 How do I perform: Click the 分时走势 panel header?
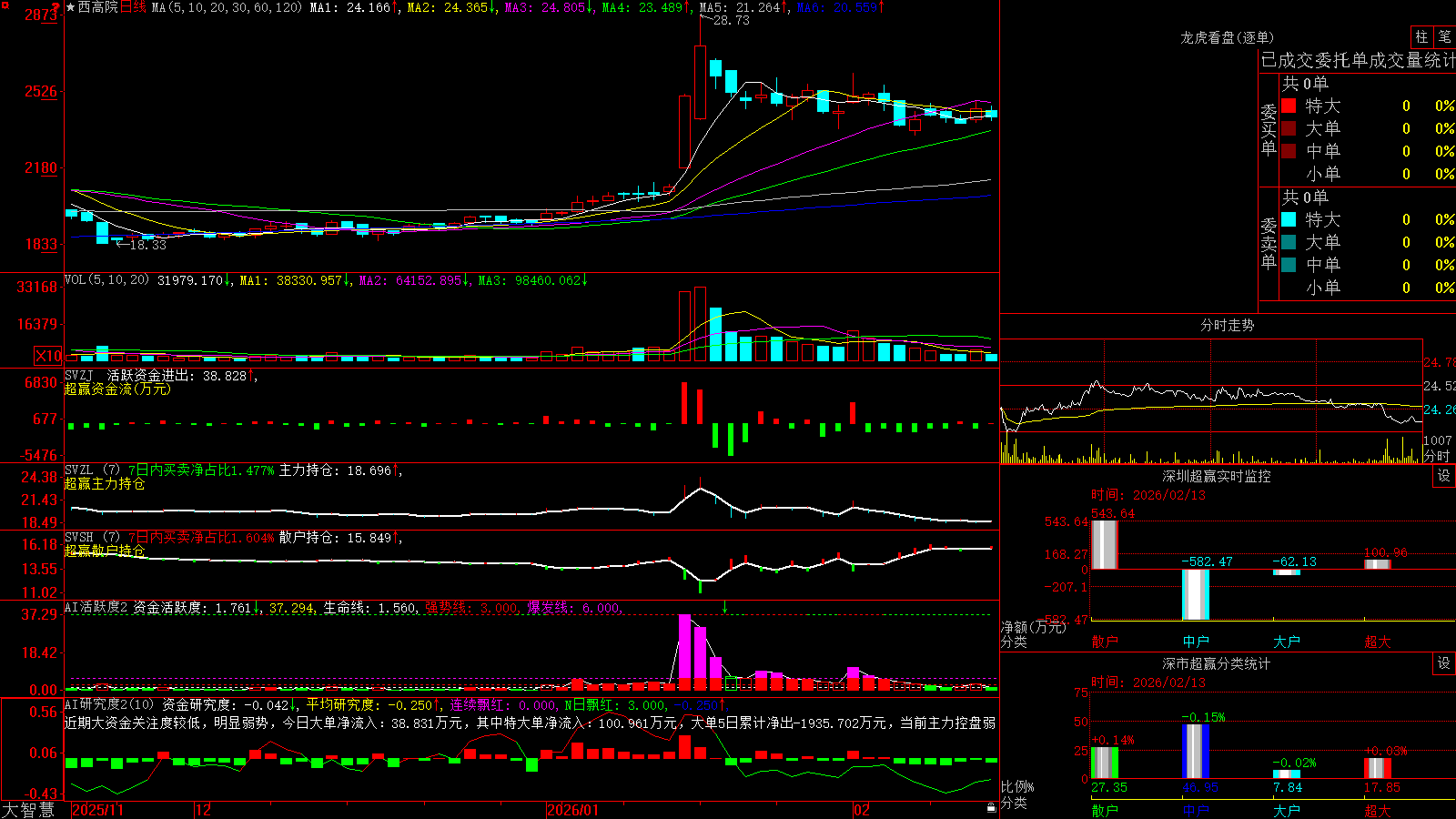[1227, 325]
